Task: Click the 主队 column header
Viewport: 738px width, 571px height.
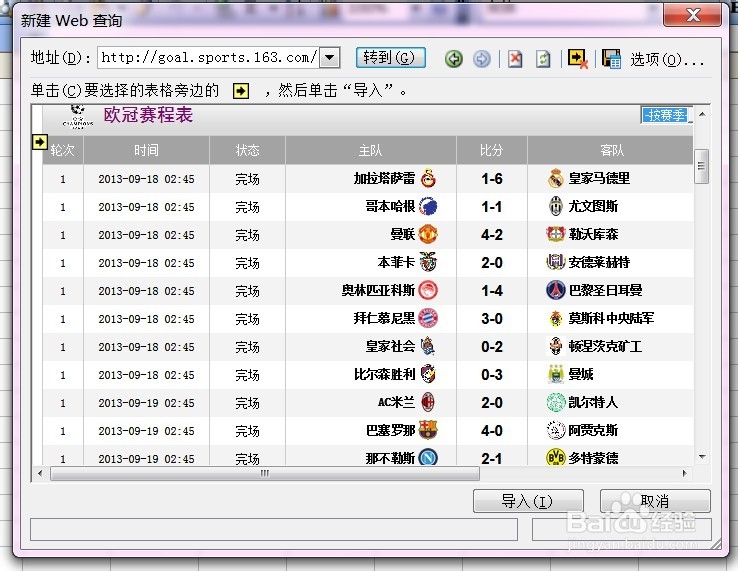Action: tap(370, 150)
